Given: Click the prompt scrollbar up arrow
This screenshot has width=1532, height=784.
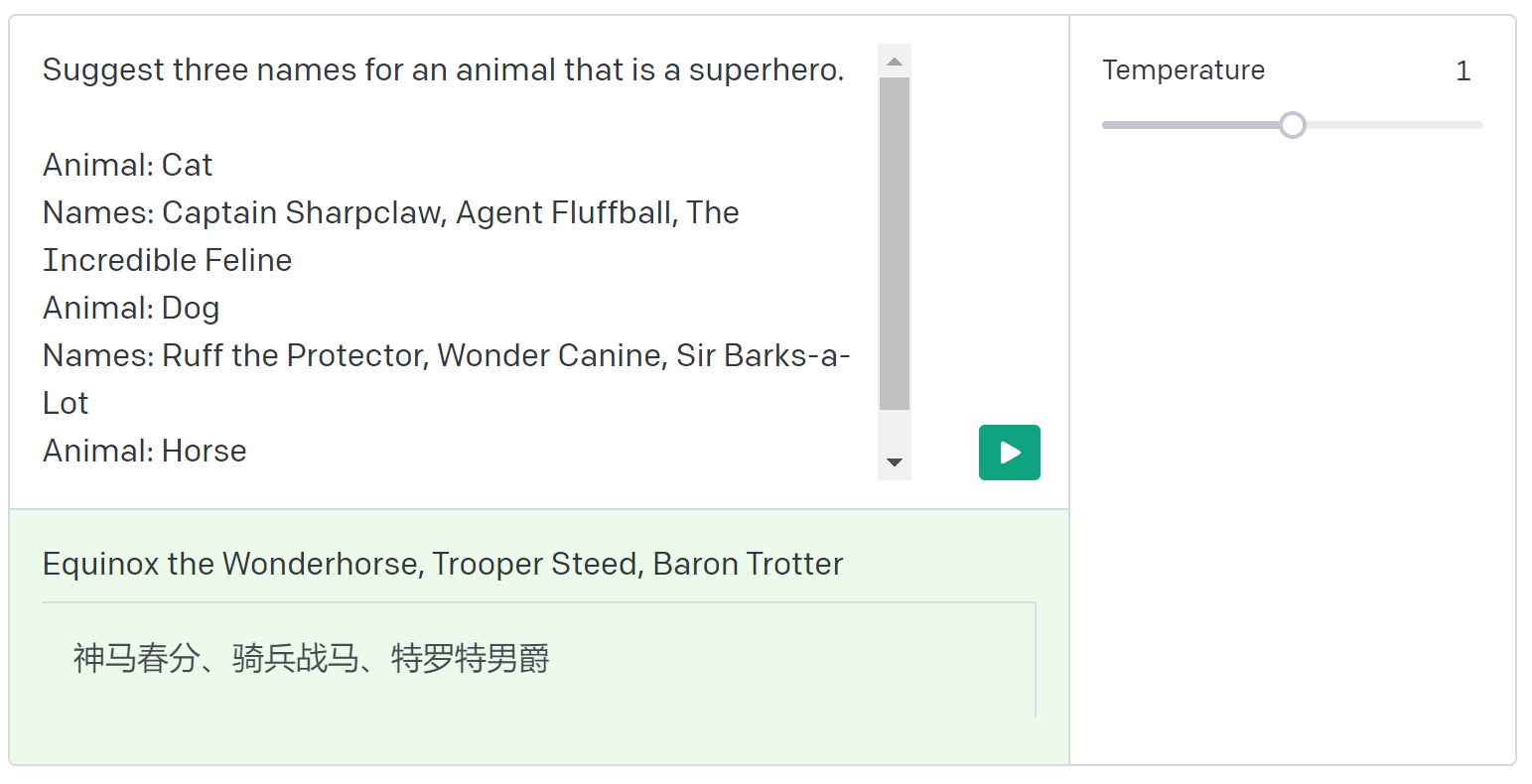Looking at the screenshot, I should (x=895, y=62).
